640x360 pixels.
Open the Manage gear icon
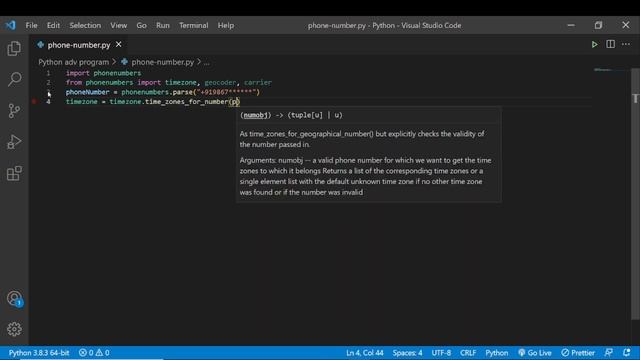[x=14, y=329]
